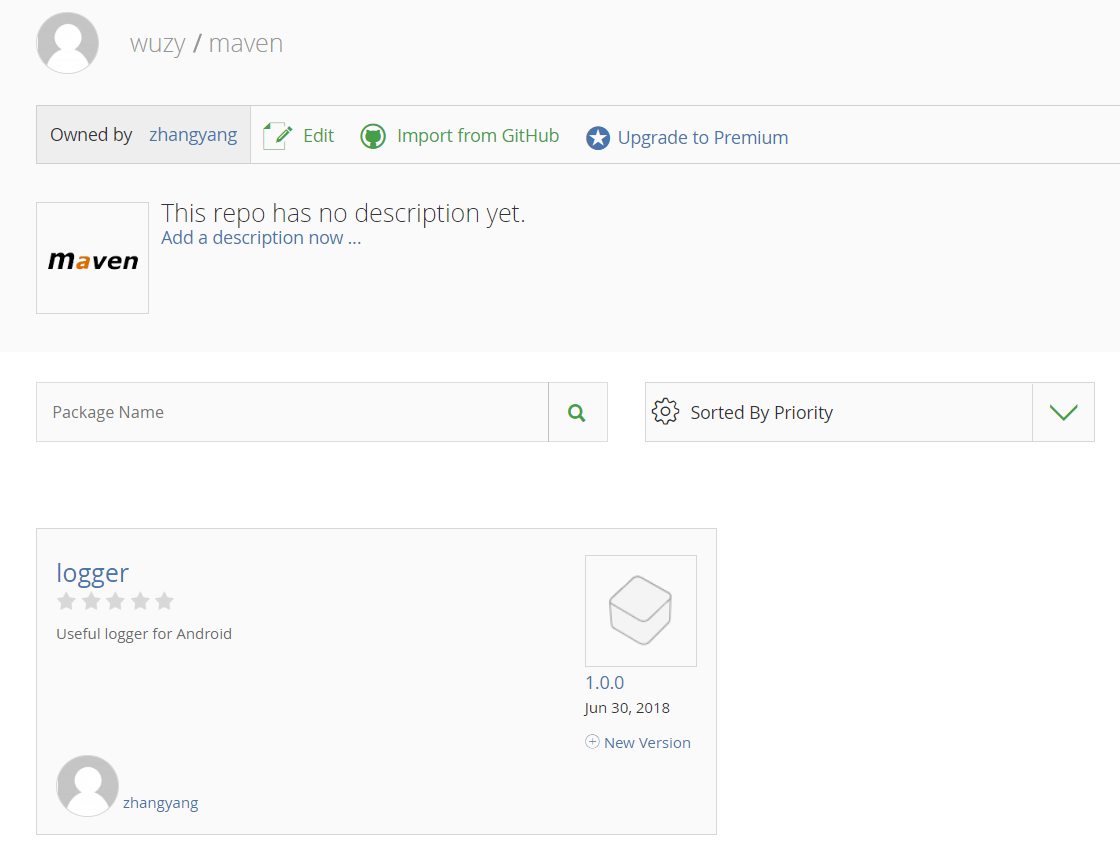Click the green search magnifier button
The width and height of the screenshot is (1120, 849).
click(x=577, y=412)
